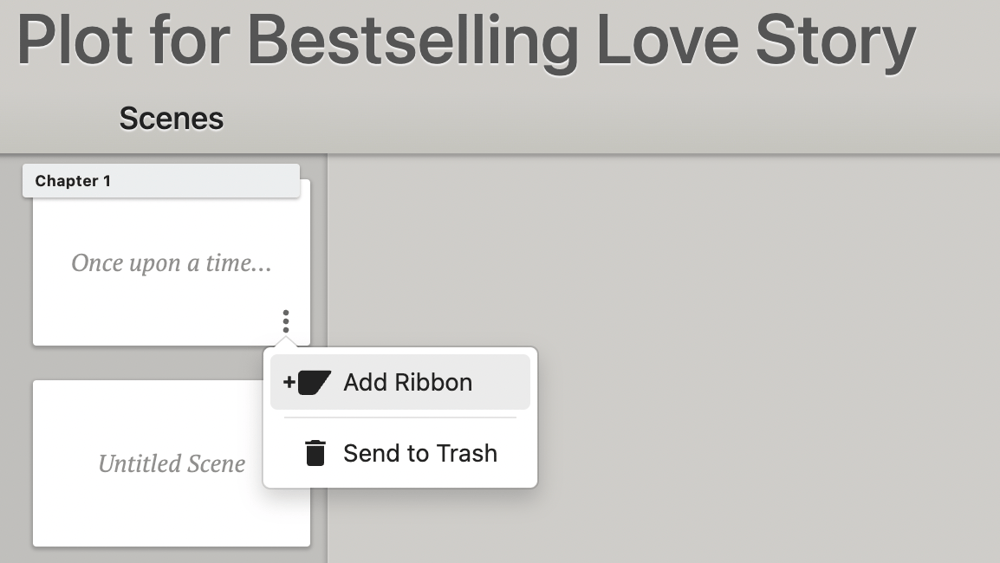
Task: Edit the "Once upon a time..." title text
Action: (x=172, y=263)
